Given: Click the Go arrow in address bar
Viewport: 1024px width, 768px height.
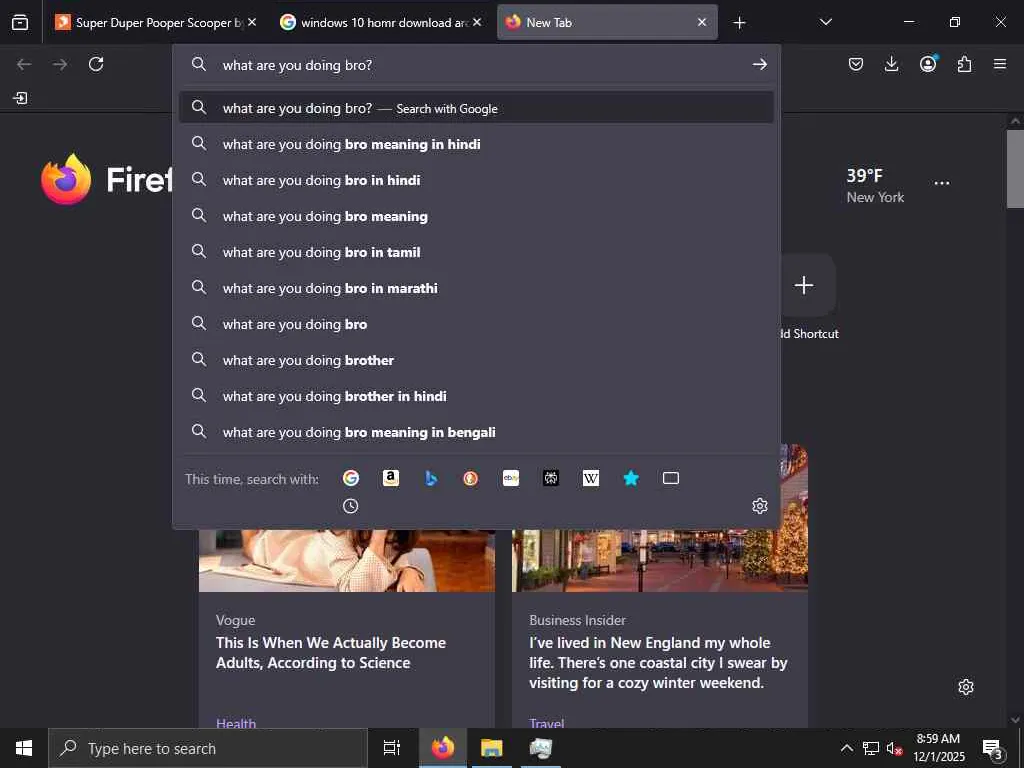Looking at the screenshot, I should 760,64.
